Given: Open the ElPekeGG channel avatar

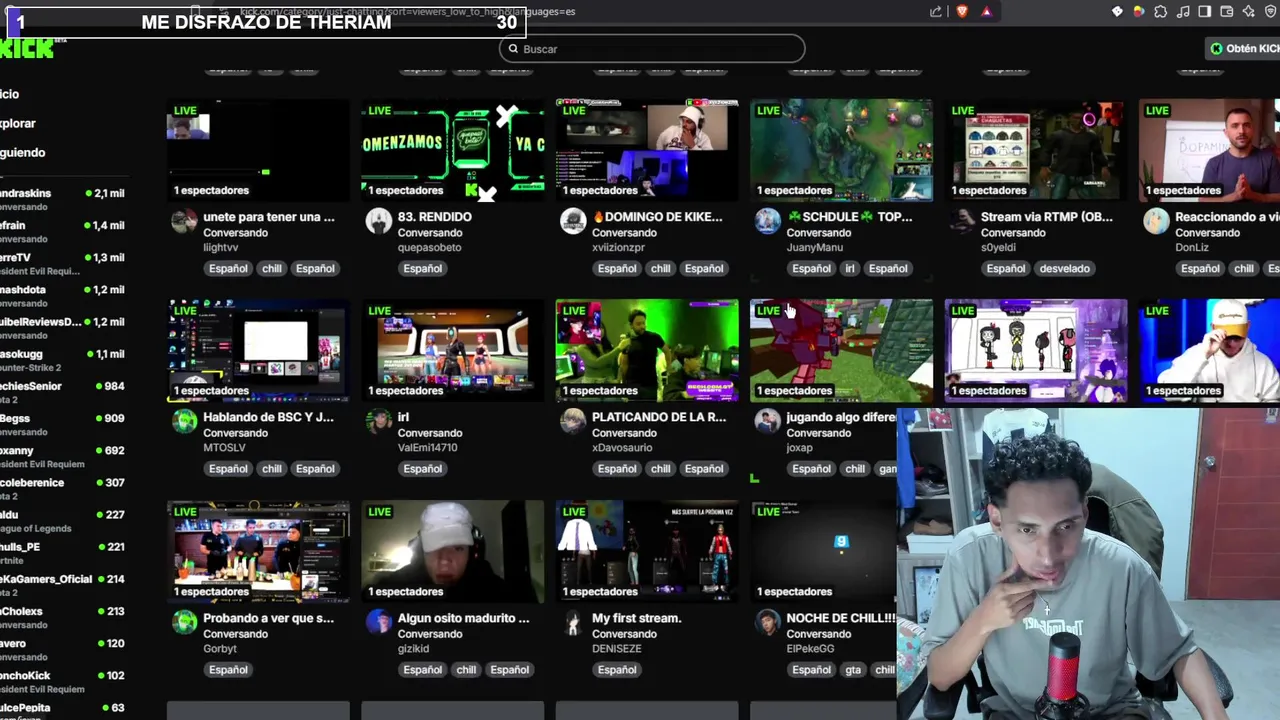Looking at the screenshot, I should [x=767, y=622].
